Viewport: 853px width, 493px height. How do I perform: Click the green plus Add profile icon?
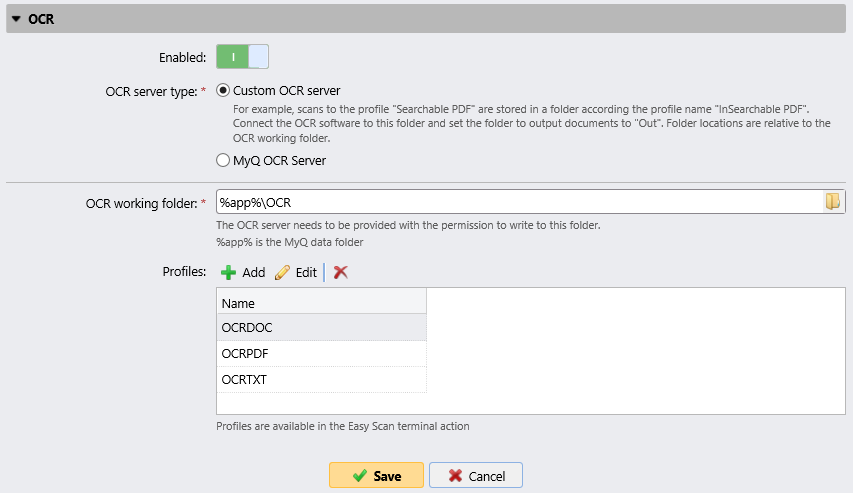[x=228, y=273]
